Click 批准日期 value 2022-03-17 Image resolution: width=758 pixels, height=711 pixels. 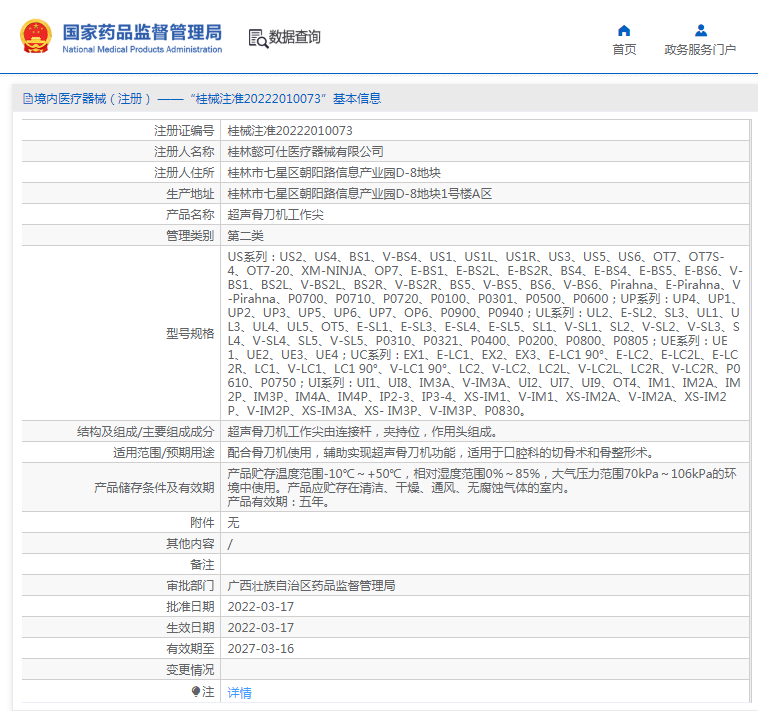point(261,607)
